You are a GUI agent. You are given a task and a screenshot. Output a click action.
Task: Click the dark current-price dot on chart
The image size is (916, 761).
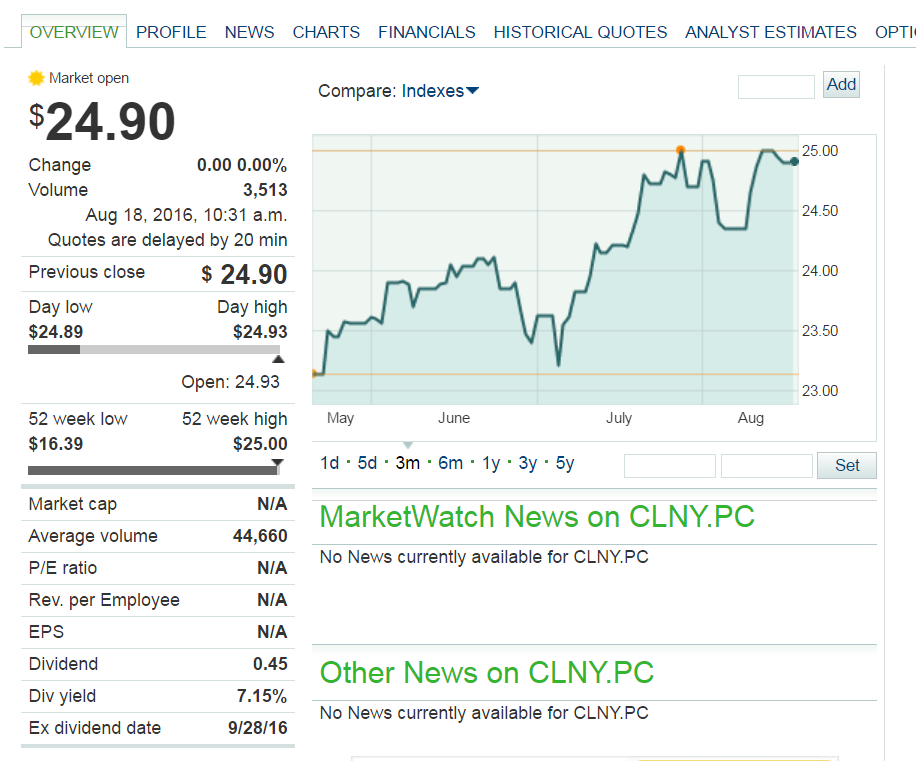tap(794, 161)
